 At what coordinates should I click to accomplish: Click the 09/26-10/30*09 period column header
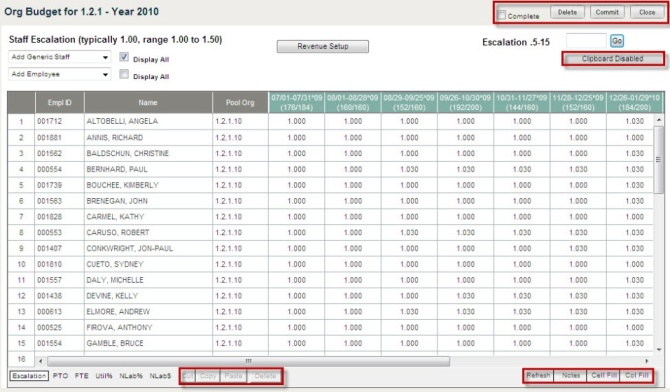pyautogui.click(x=465, y=103)
